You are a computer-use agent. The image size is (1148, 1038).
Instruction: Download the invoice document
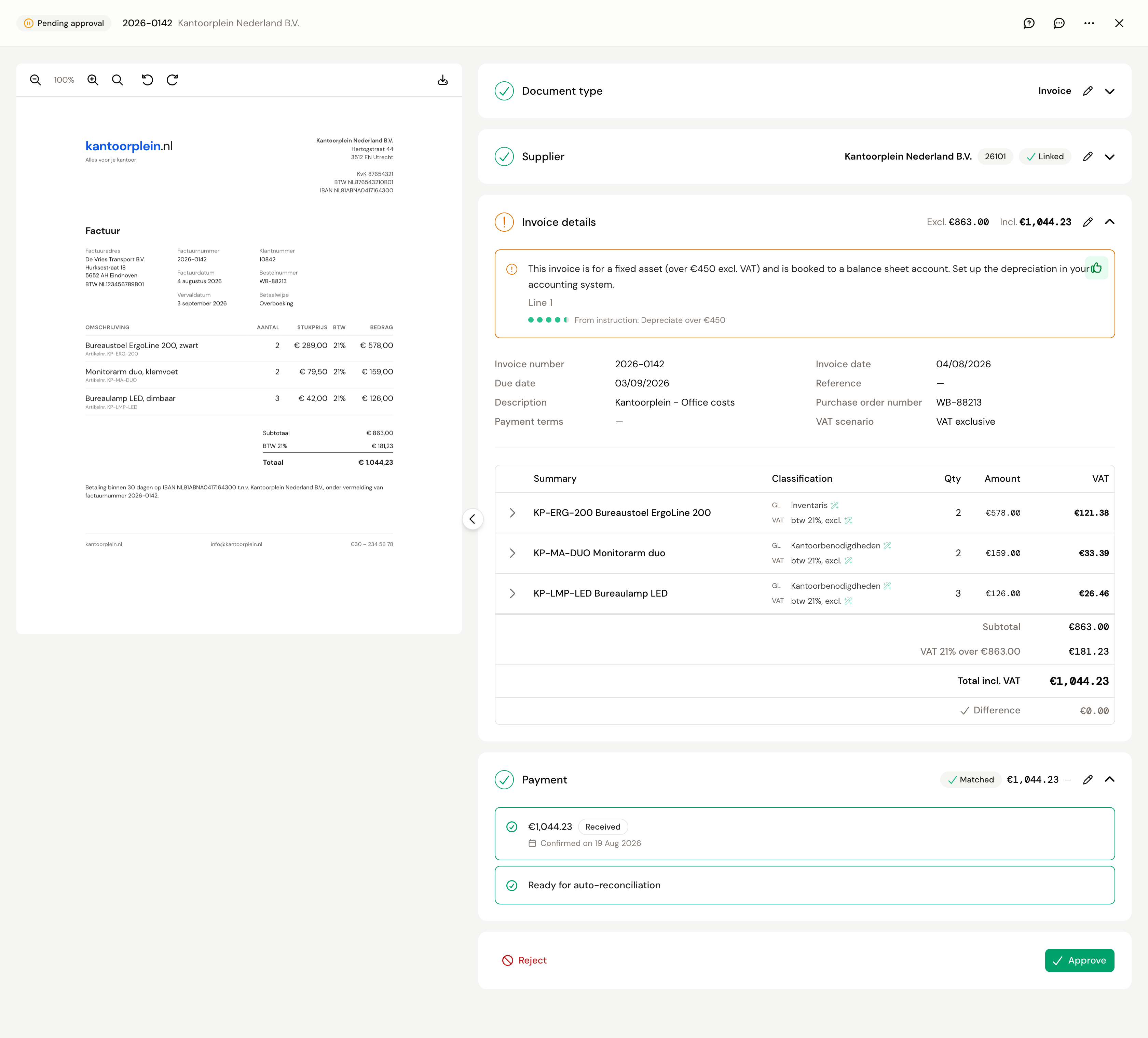pos(442,80)
